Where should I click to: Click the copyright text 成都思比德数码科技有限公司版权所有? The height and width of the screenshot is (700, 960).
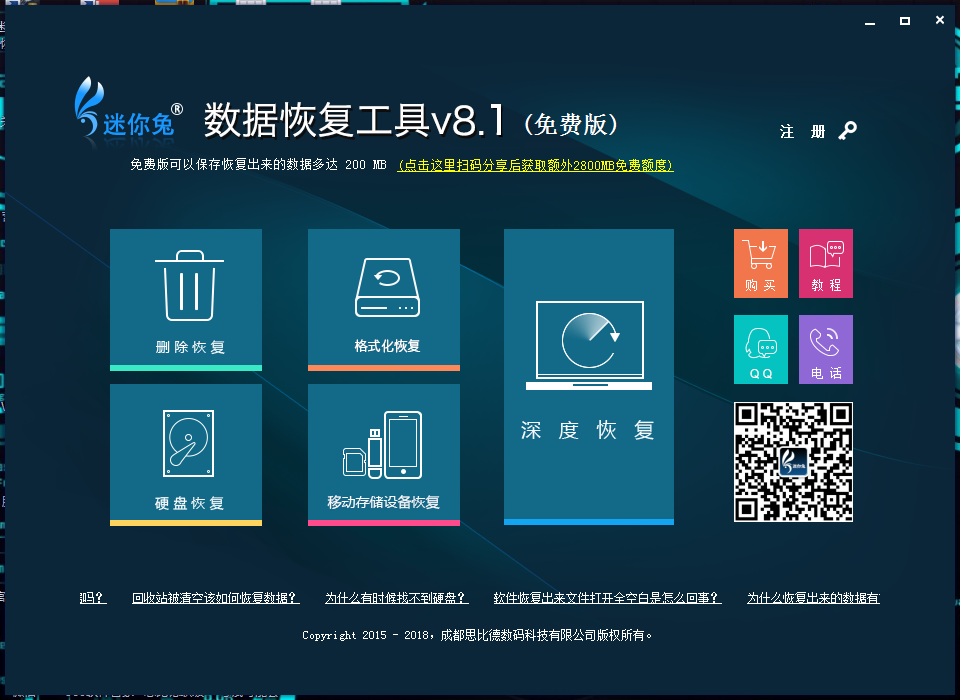click(546, 635)
